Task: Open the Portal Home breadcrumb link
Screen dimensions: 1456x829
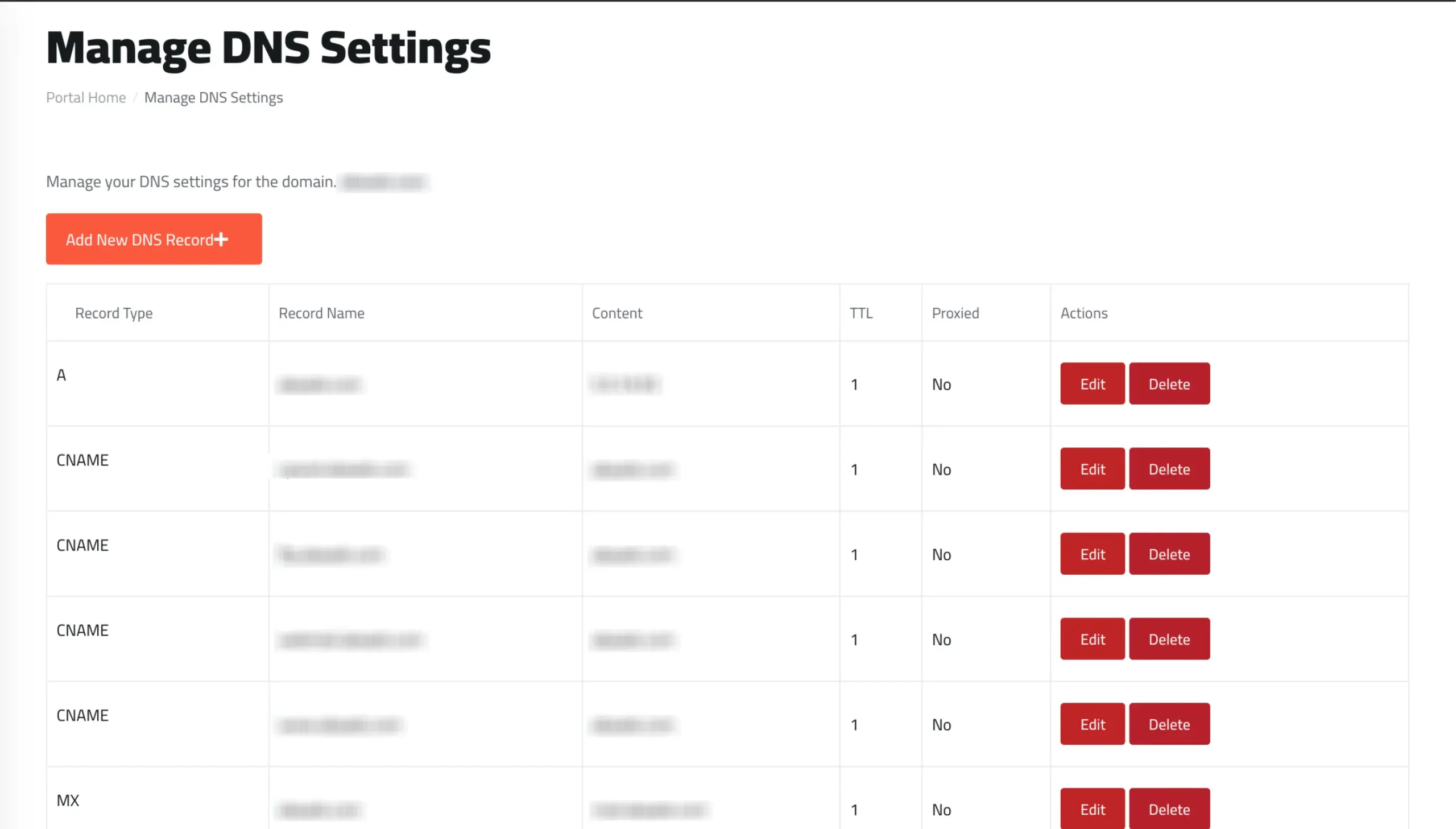Action: [x=86, y=97]
